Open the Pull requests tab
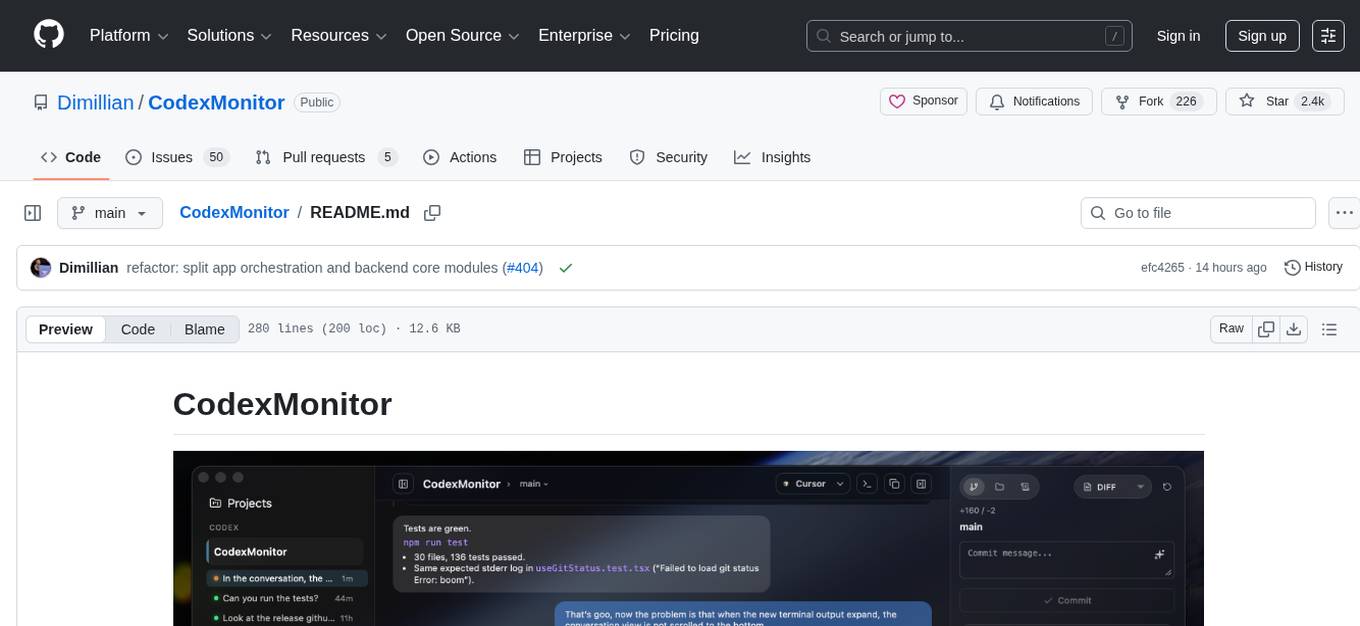The width and height of the screenshot is (1360, 626). [x=324, y=157]
